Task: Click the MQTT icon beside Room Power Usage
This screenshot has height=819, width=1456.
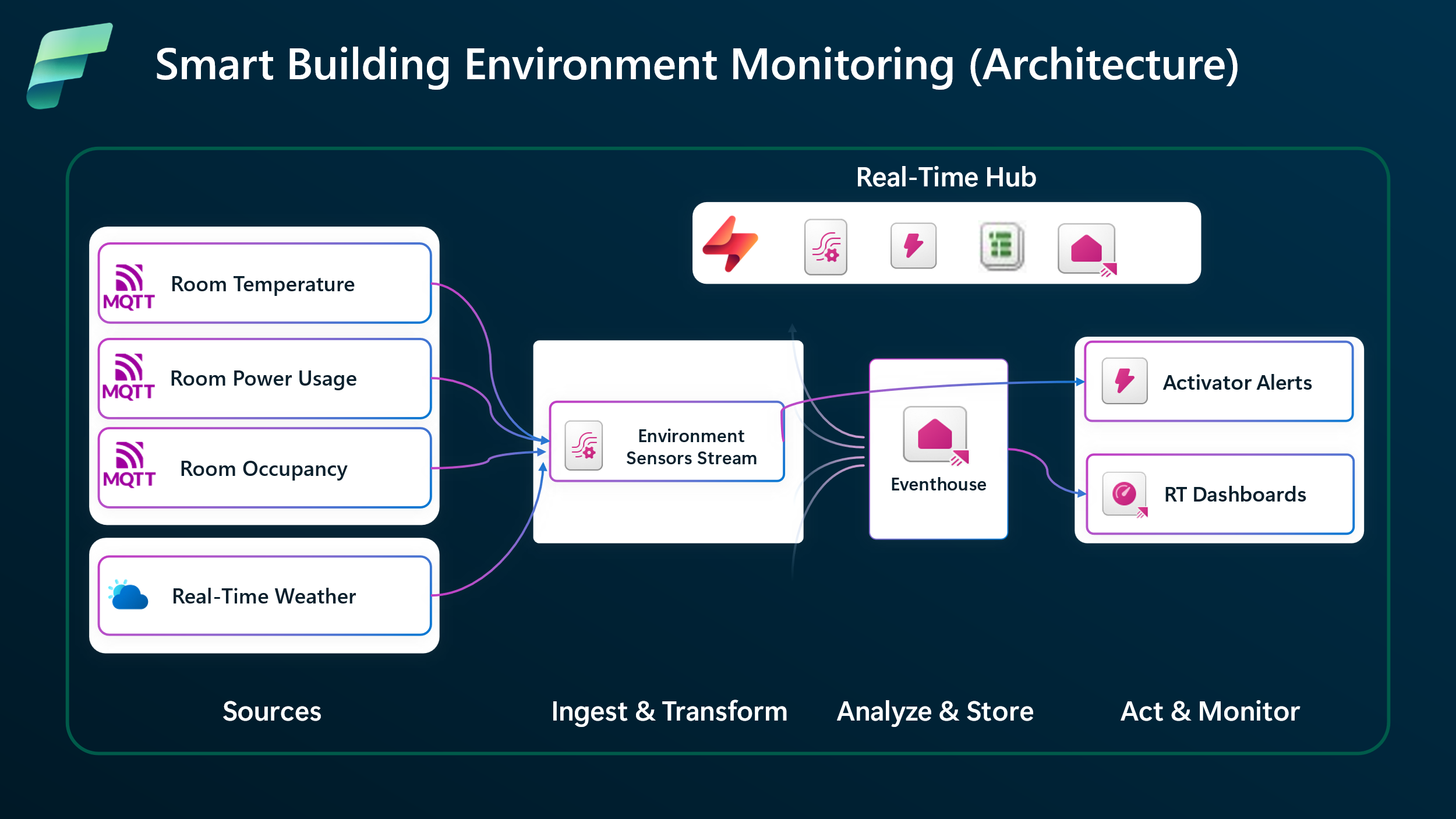Action: point(128,376)
